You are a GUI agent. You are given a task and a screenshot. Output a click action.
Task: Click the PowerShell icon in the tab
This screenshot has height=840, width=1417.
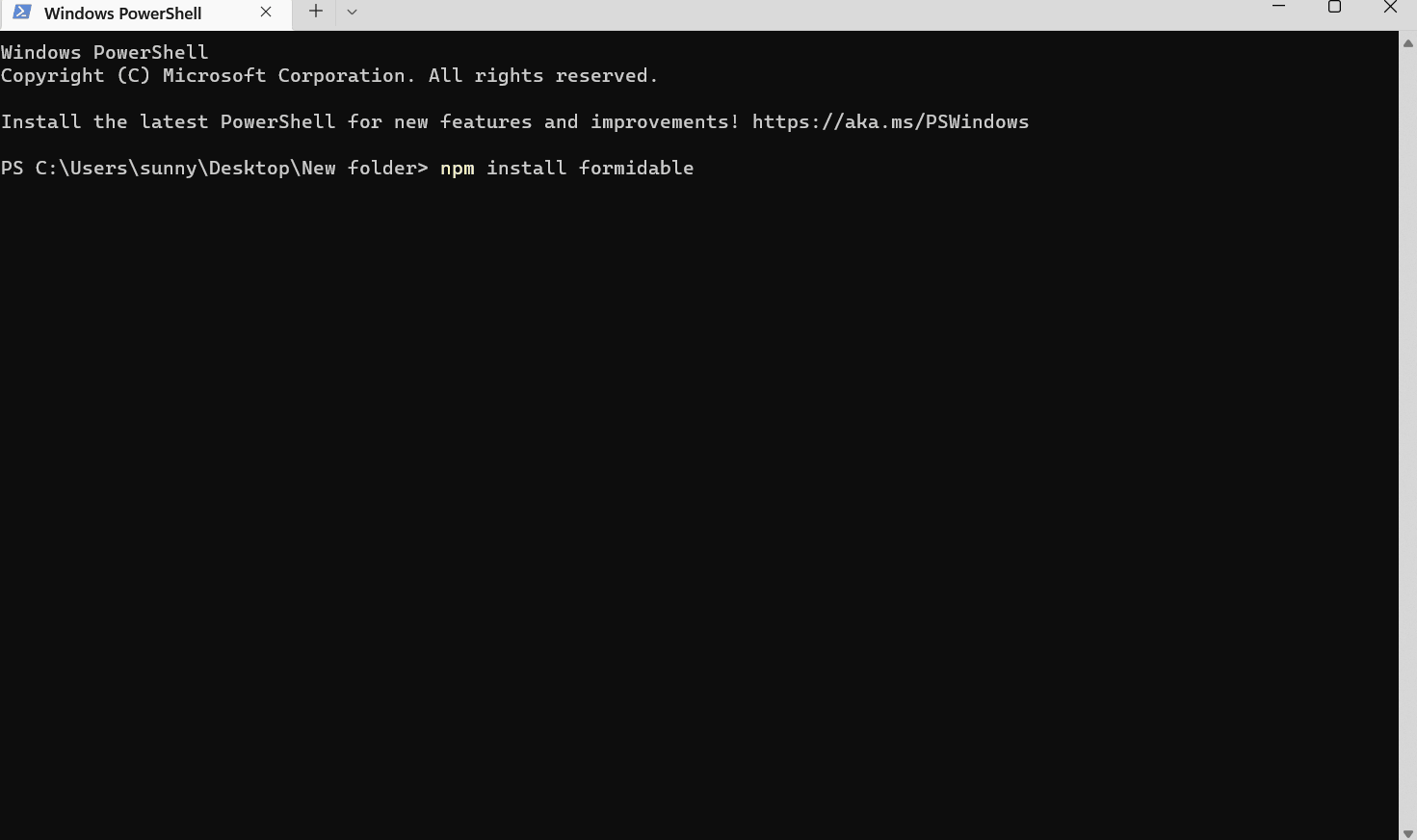coord(22,13)
